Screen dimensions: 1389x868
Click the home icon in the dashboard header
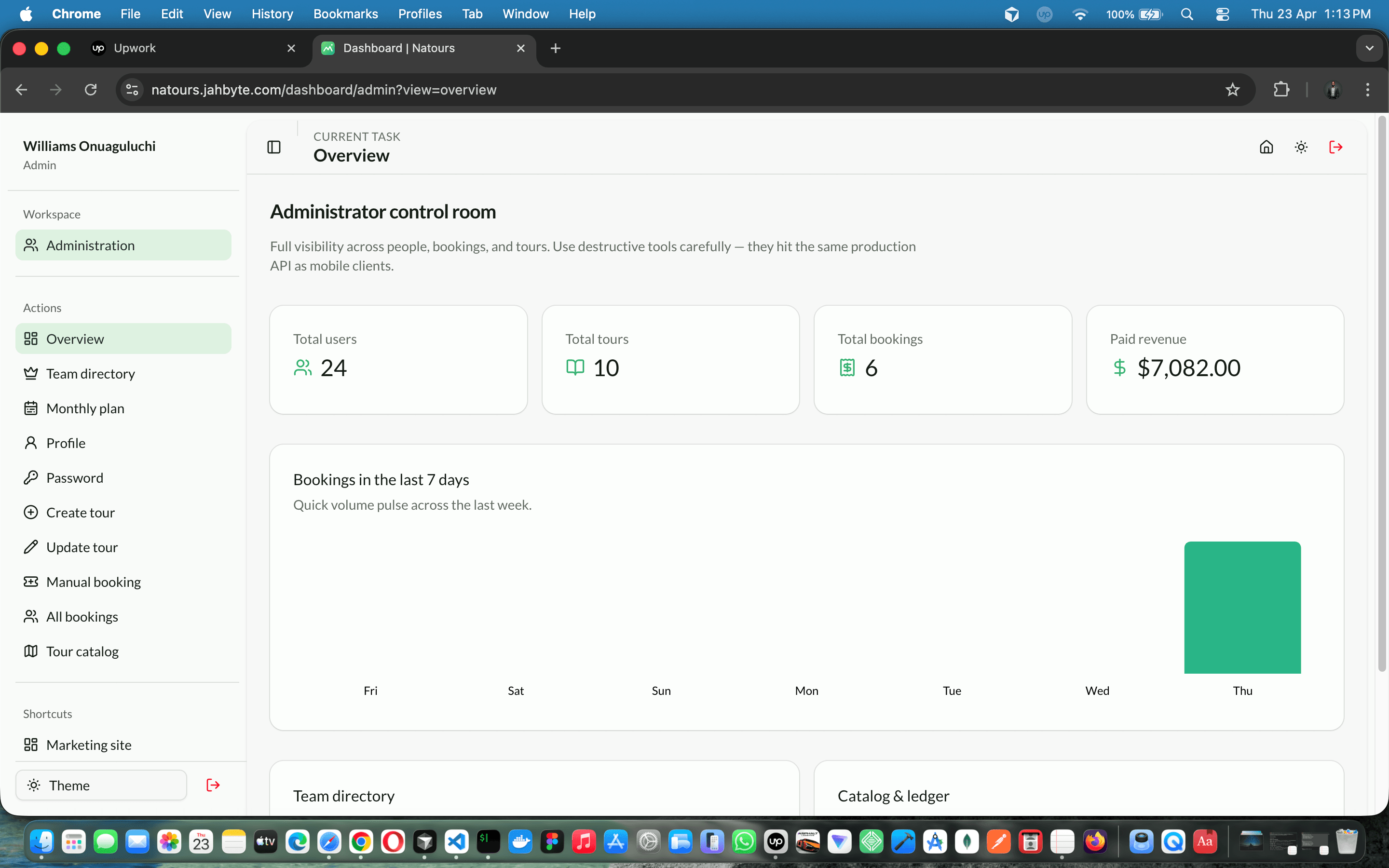(x=1266, y=147)
